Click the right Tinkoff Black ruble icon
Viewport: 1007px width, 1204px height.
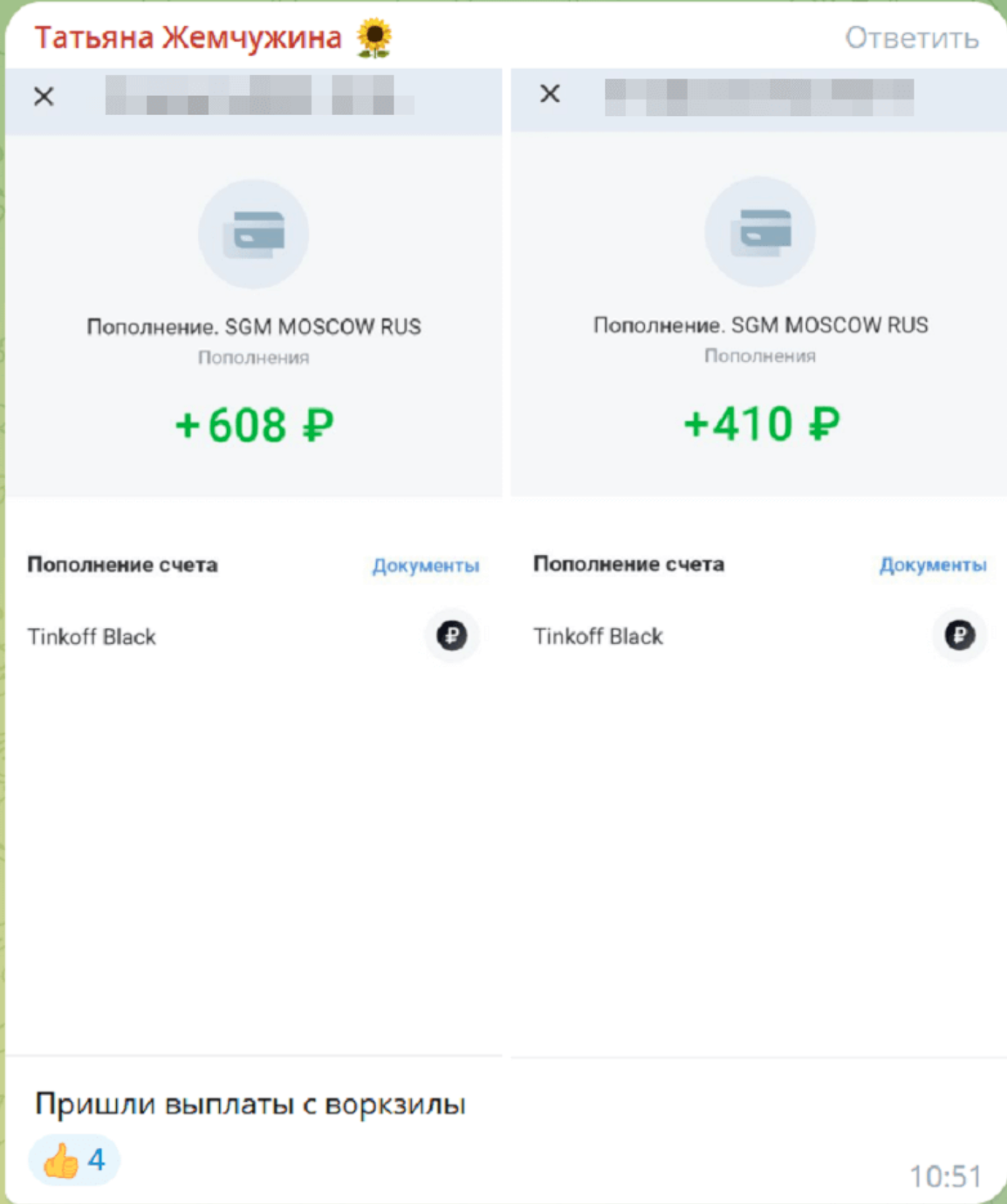tap(959, 634)
